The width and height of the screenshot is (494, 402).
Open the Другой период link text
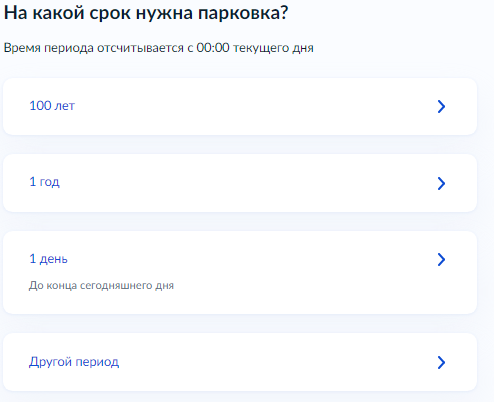tap(74, 362)
